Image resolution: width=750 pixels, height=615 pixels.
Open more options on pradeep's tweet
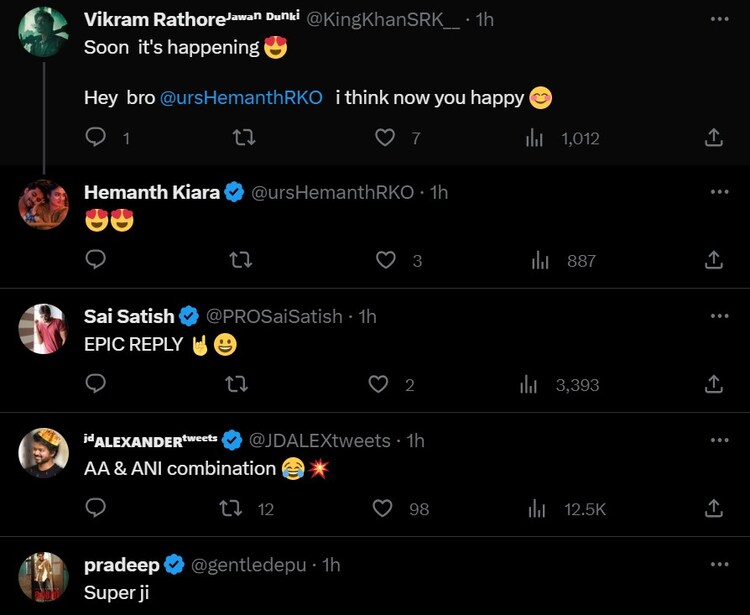pos(719,565)
